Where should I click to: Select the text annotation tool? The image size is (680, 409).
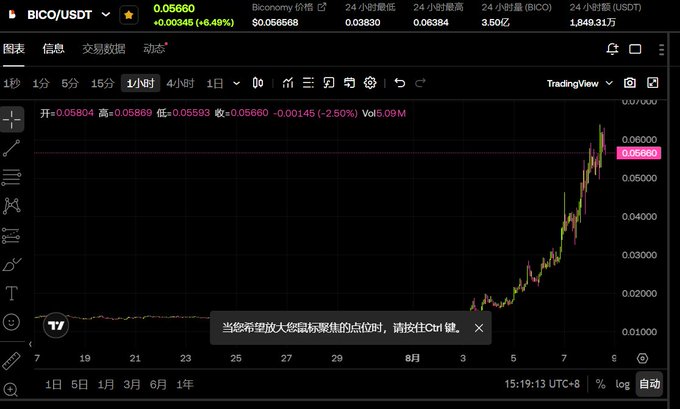click(11, 293)
